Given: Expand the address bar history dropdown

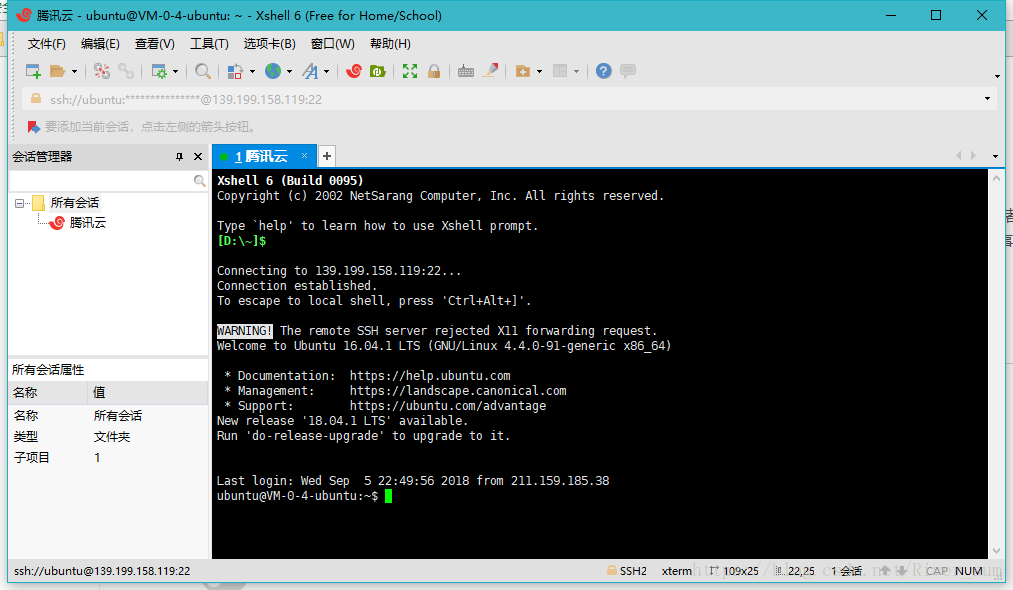Looking at the screenshot, I should tap(987, 99).
